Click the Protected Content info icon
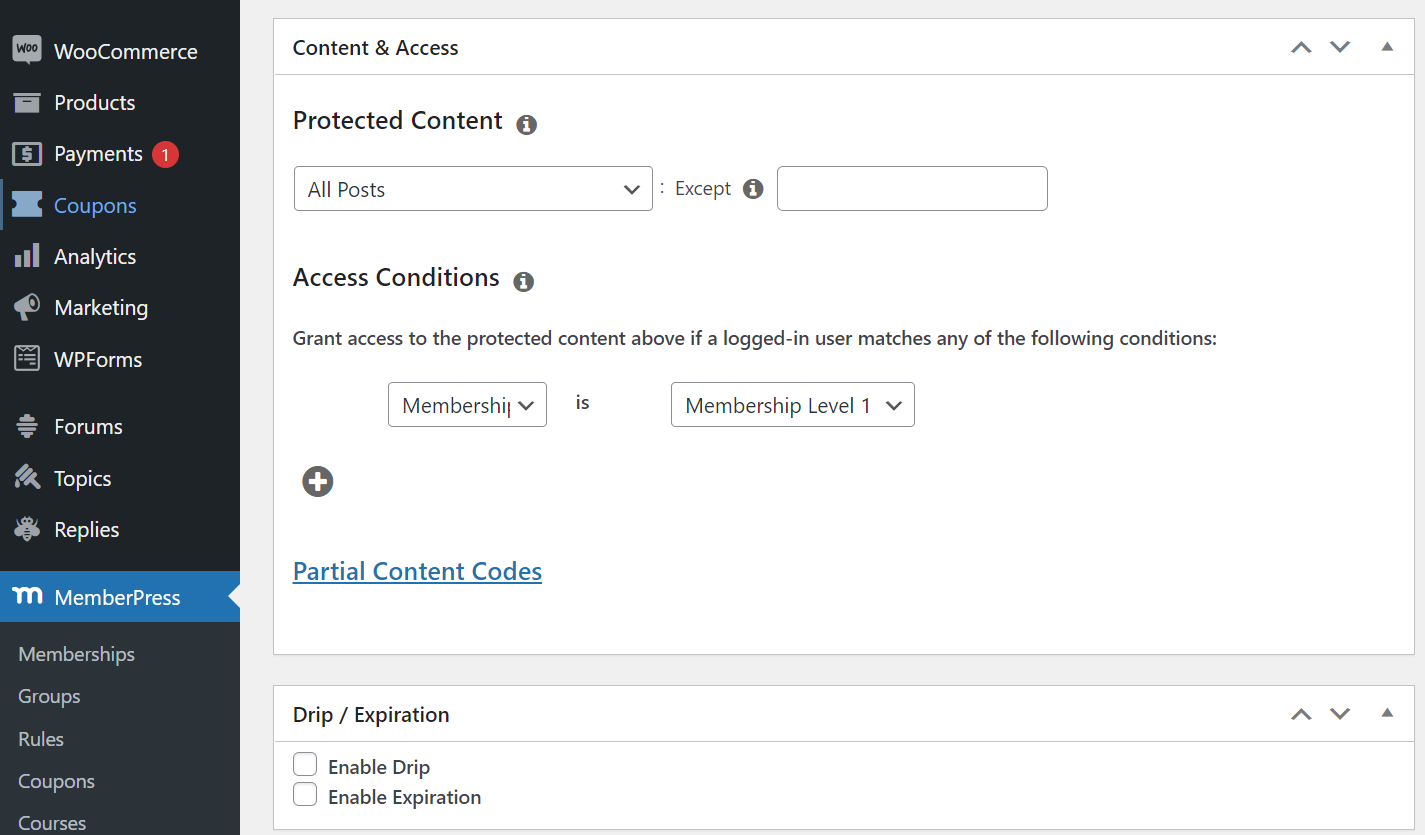Image resolution: width=1425 pixels, height=835 pixels. (527, 125)
